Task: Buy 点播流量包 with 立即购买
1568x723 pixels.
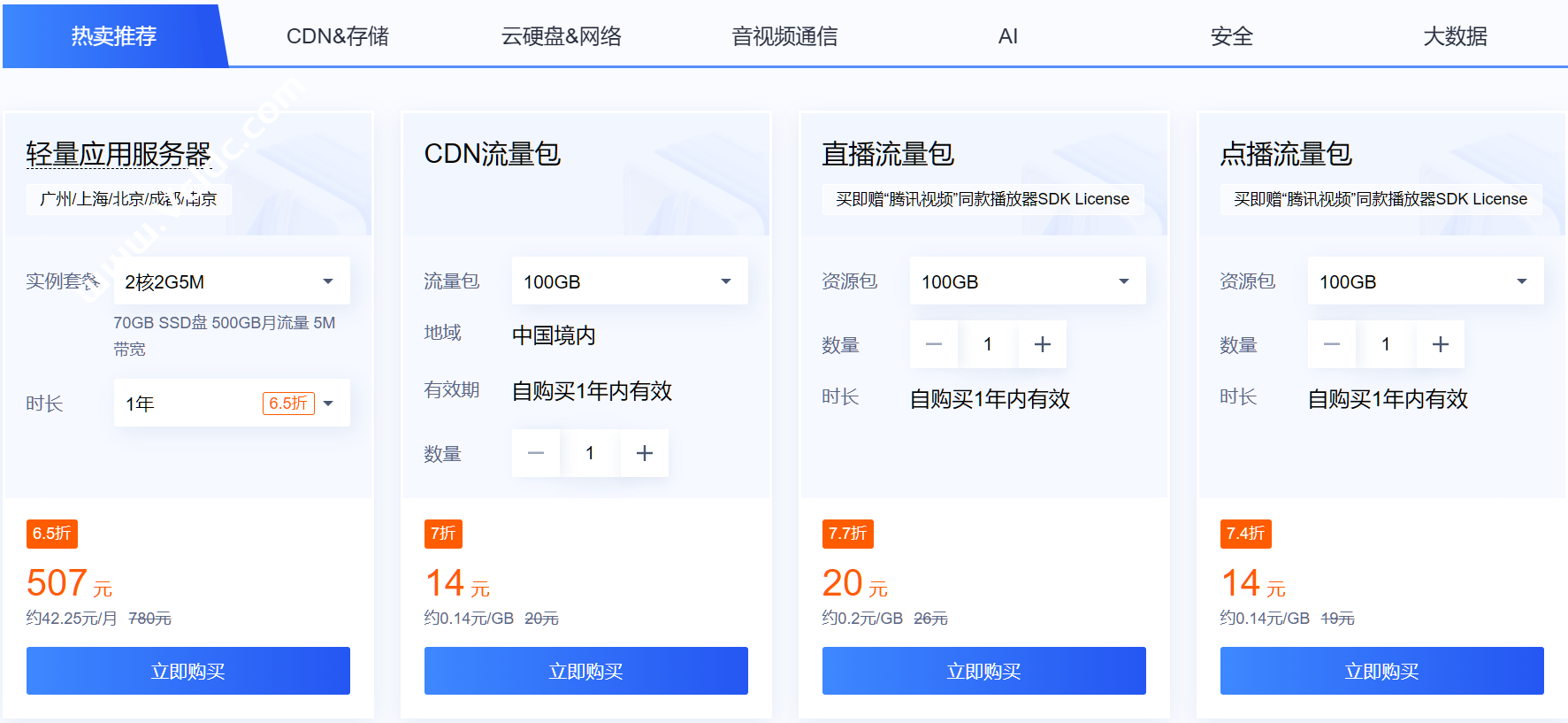Action: pyautogui.click(x=1382, y=671)
